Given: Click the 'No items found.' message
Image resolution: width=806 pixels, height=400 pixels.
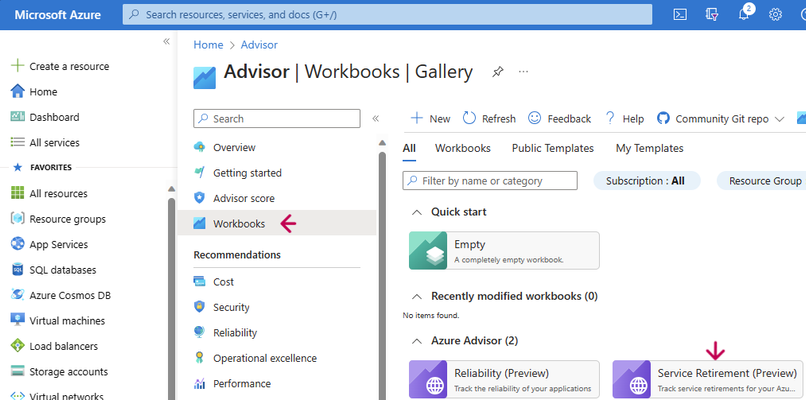Looking at the screenshot, I should (431, 315).
